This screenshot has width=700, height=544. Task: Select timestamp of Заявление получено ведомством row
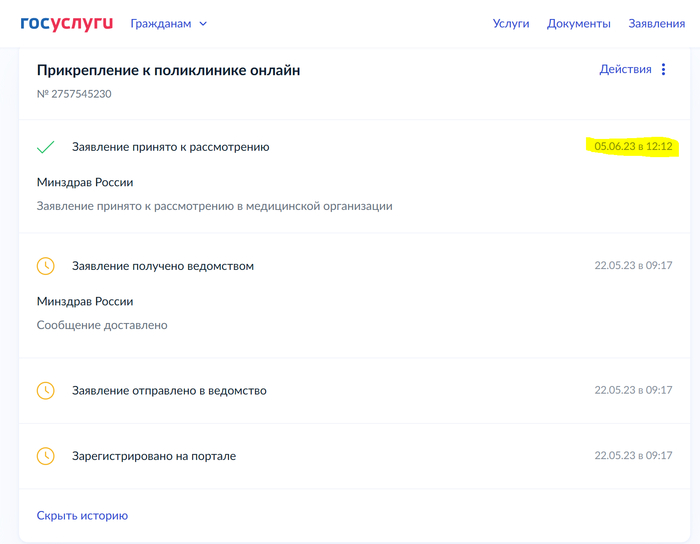(x=633, y=266)
